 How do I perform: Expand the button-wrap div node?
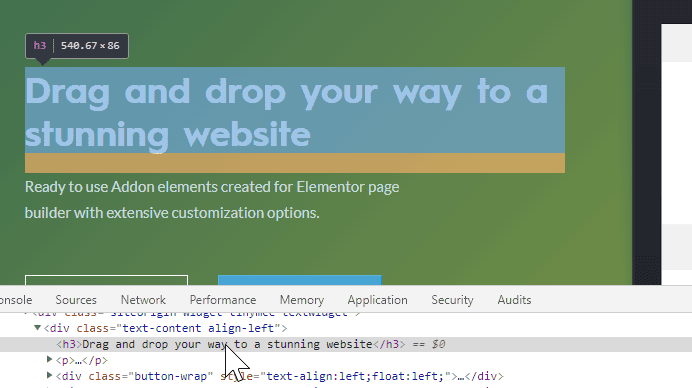click(x=49, y=376)
